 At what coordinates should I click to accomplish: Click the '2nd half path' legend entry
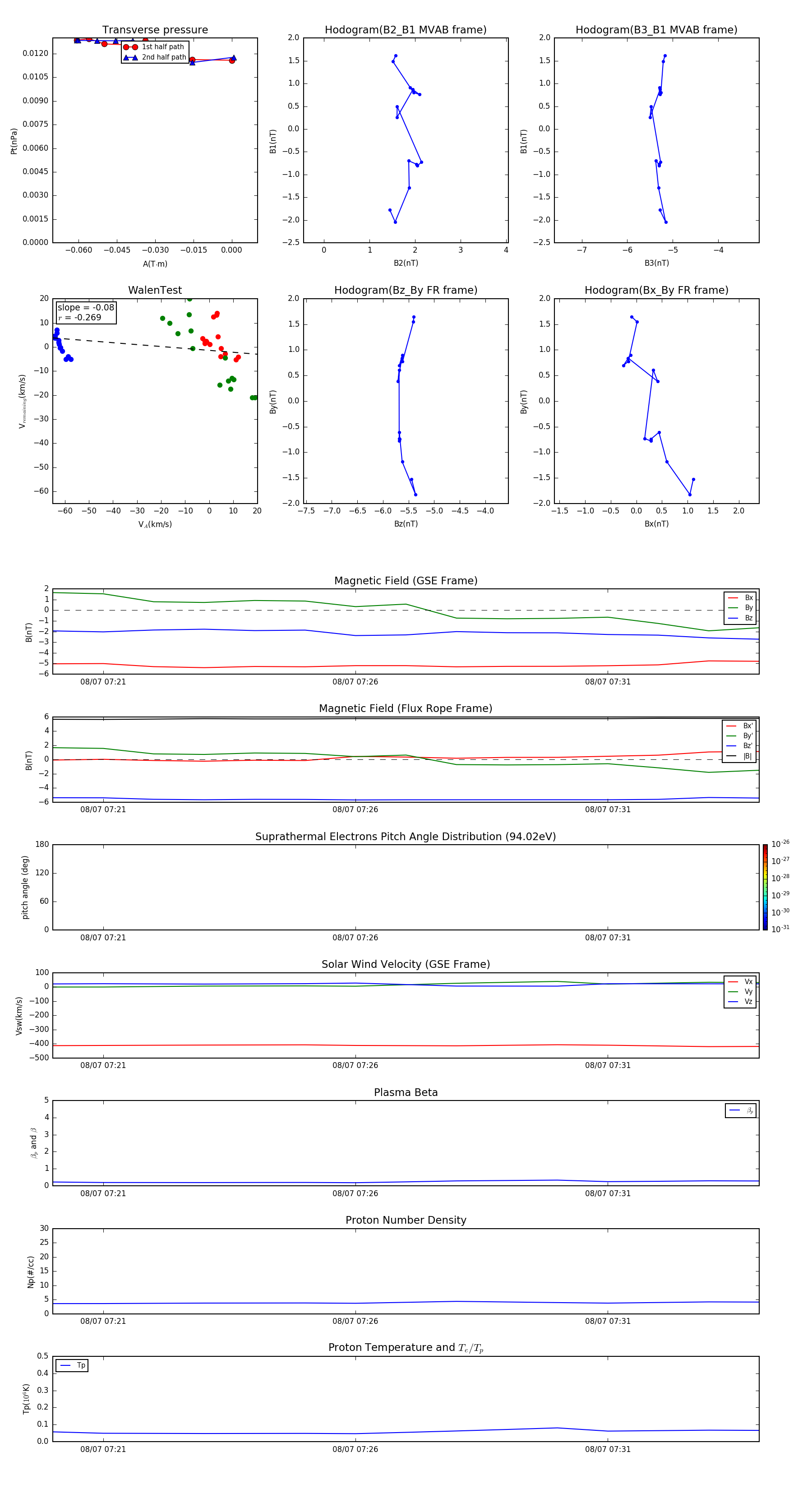pyautogui.click(x=155, y=57)
